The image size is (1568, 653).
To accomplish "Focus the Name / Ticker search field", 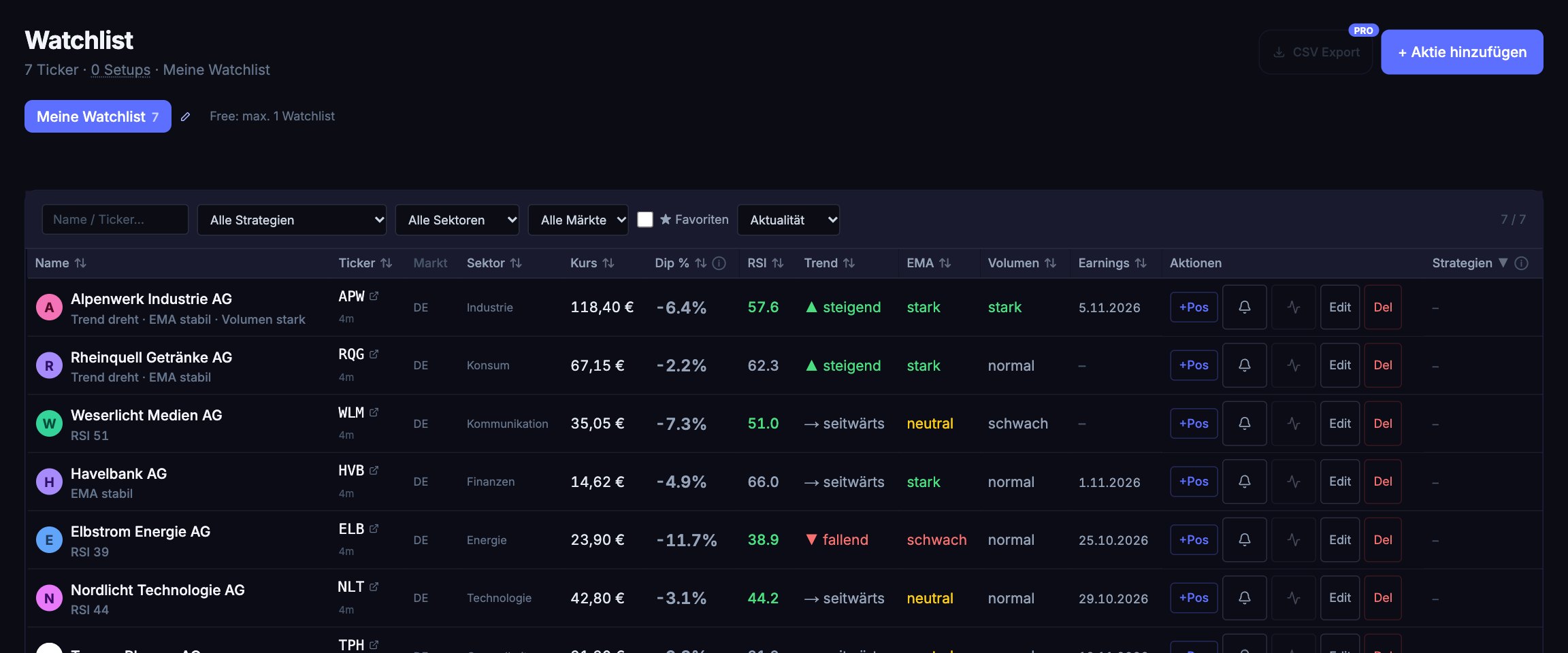I will point(115,220).
